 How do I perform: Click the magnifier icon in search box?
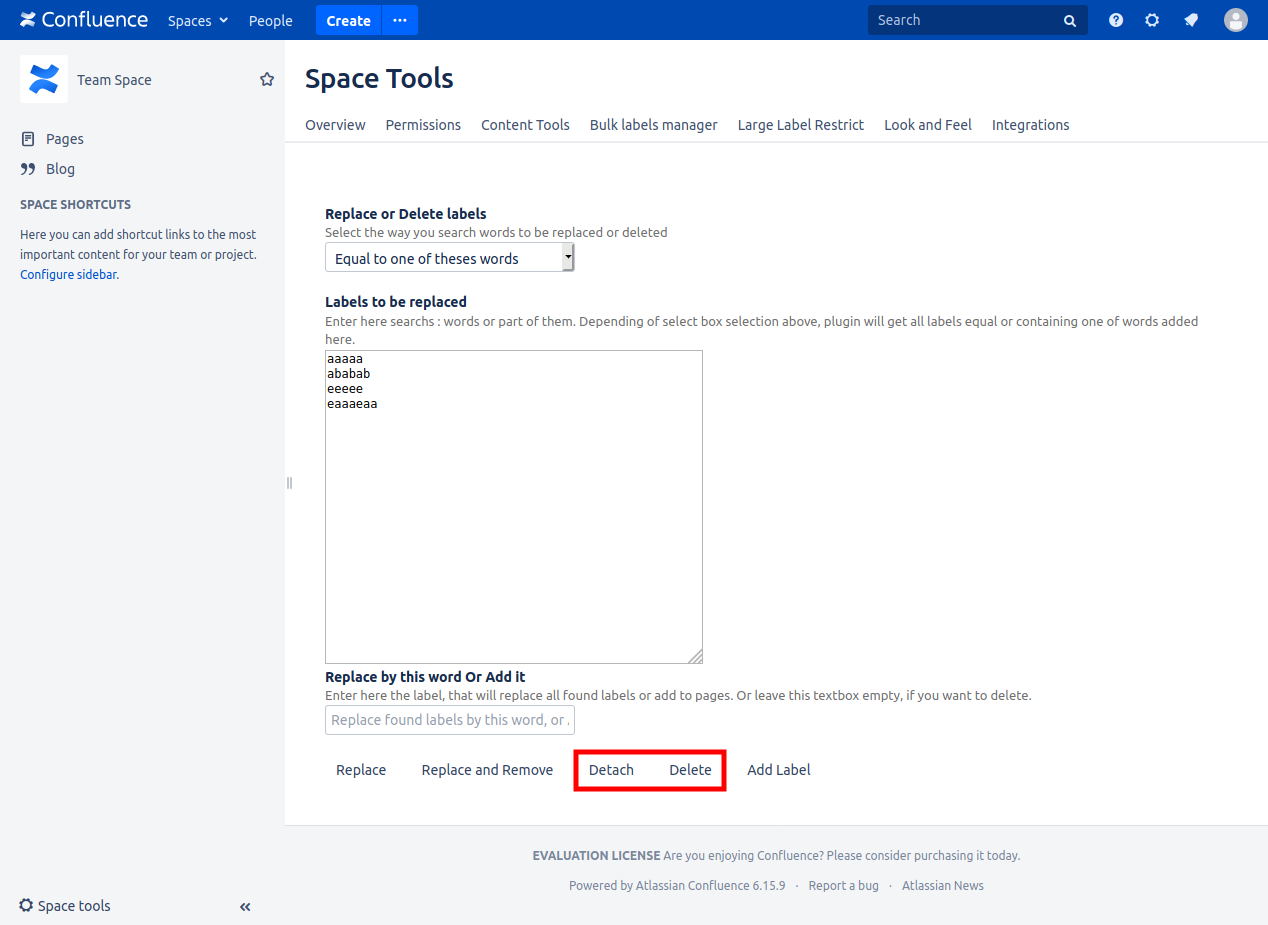pyautogui.click(x=1069, y=20)
